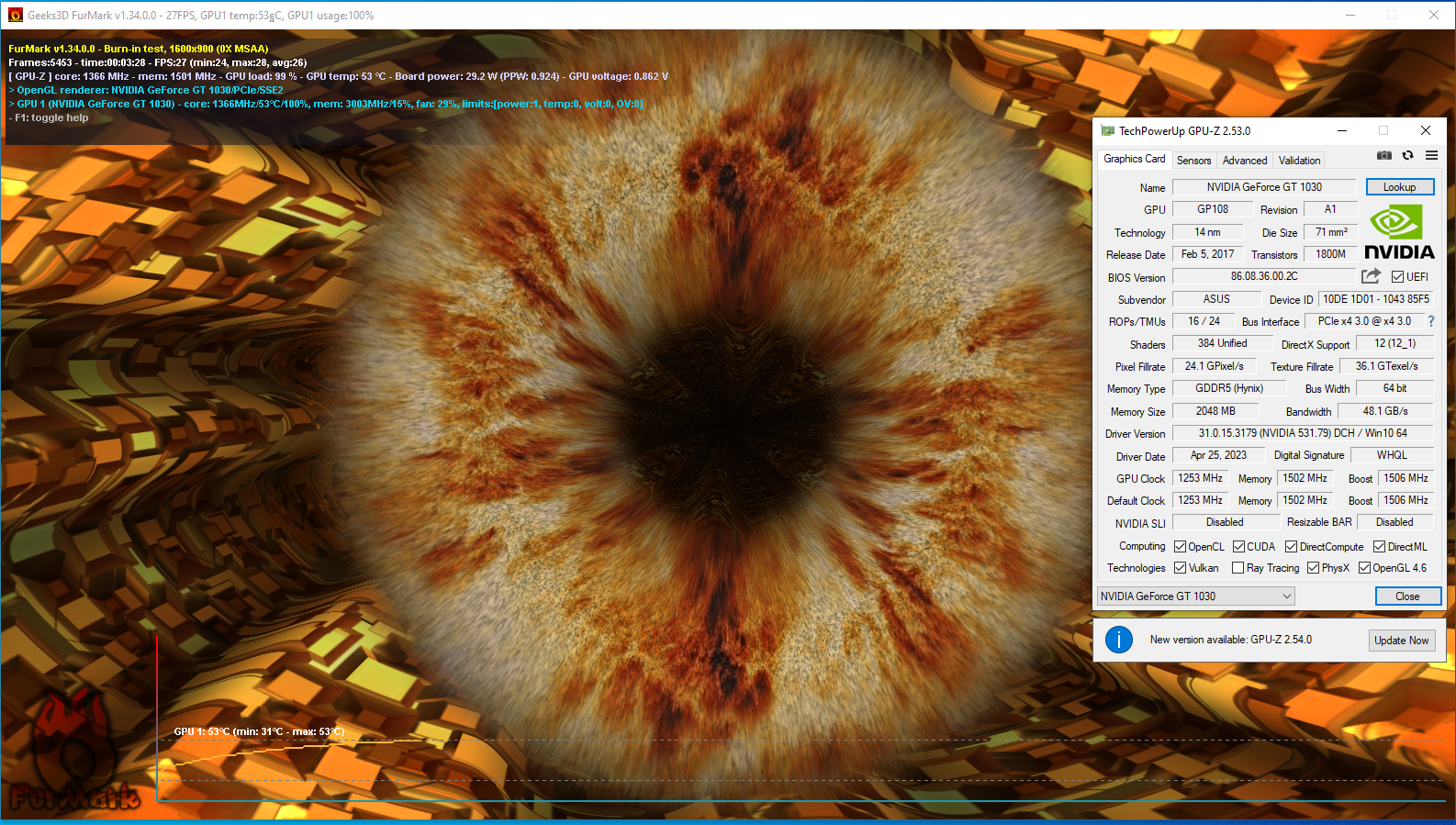
Task: Switch to the Sensors tab
Action: 1193,161
